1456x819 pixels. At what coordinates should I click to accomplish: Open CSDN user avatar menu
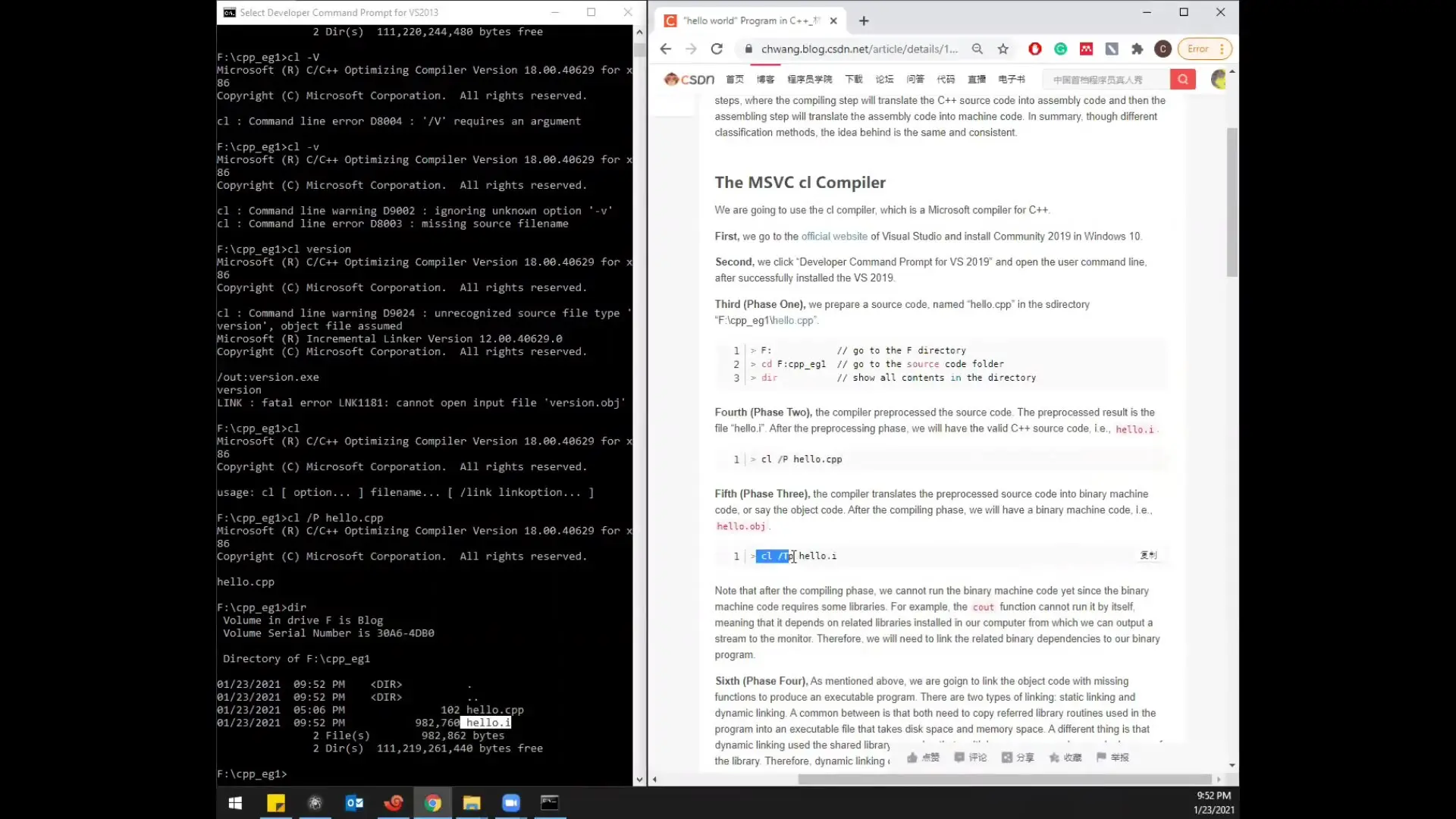1219,79
